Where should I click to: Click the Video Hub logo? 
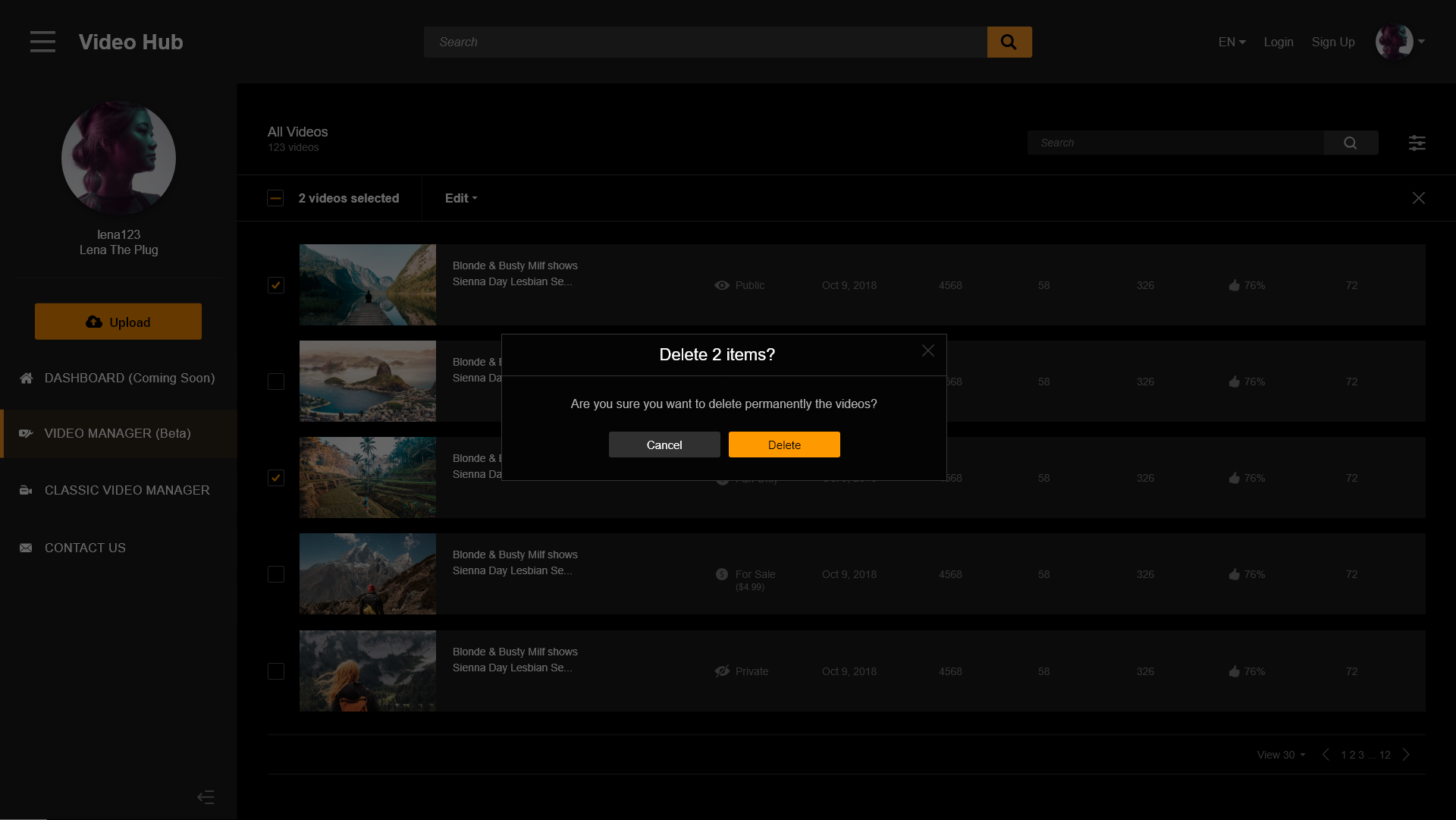click(130, 42)
